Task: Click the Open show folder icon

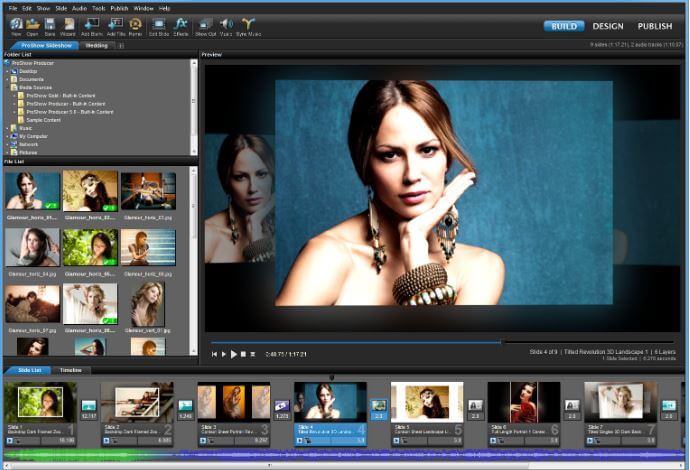Action: click(x=33, y=24)
